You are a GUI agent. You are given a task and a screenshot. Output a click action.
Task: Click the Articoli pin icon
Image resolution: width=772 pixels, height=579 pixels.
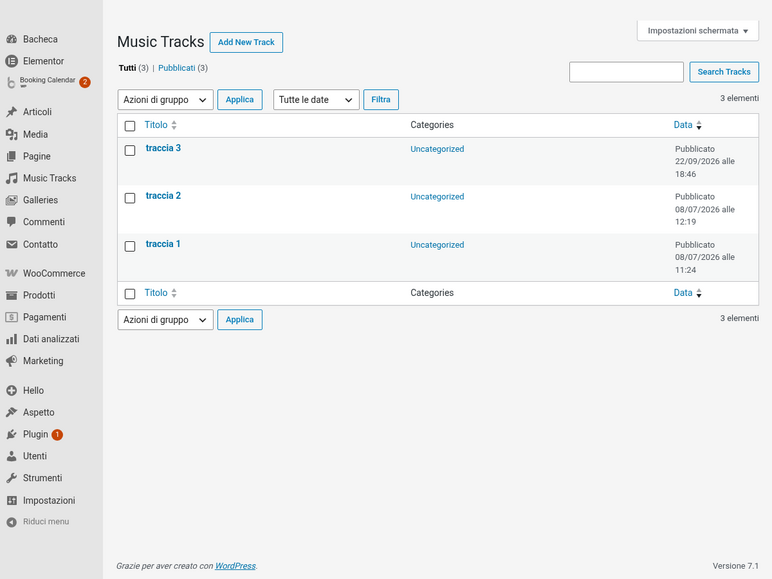point(11,112)
